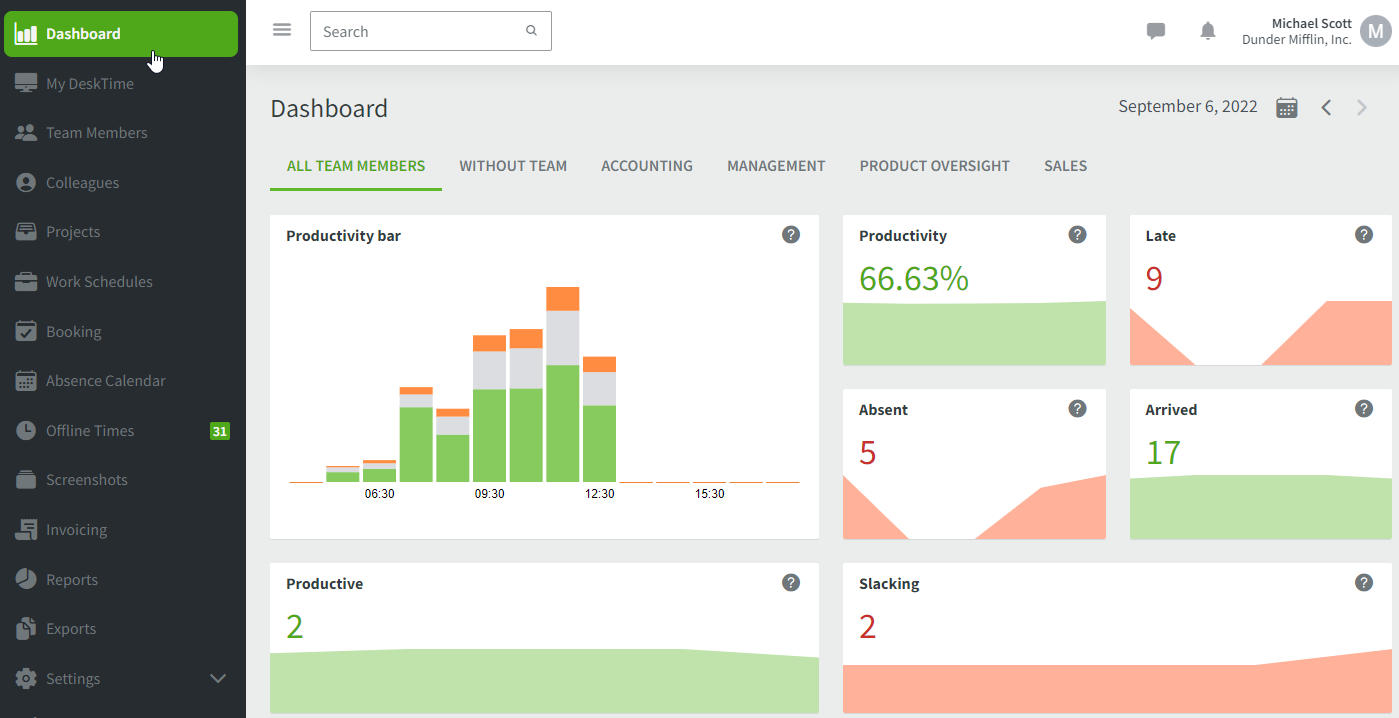Image resolution: width=1399 pixels, height=718 pixels.
Task: Open the My DeskTime section
Action: [x=90, y=83]
